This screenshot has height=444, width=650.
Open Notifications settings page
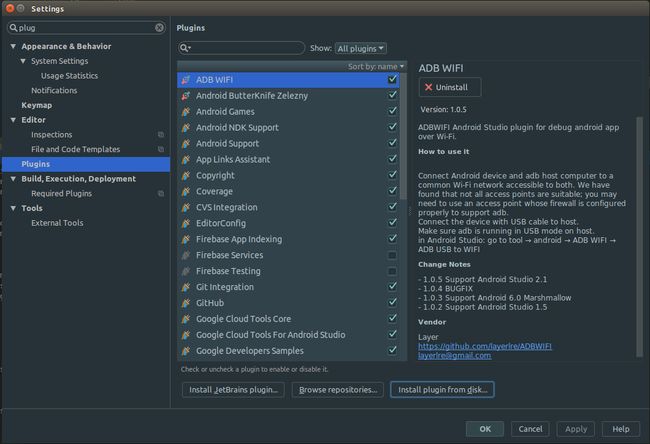pyautogui.click(x=54, y=90)
